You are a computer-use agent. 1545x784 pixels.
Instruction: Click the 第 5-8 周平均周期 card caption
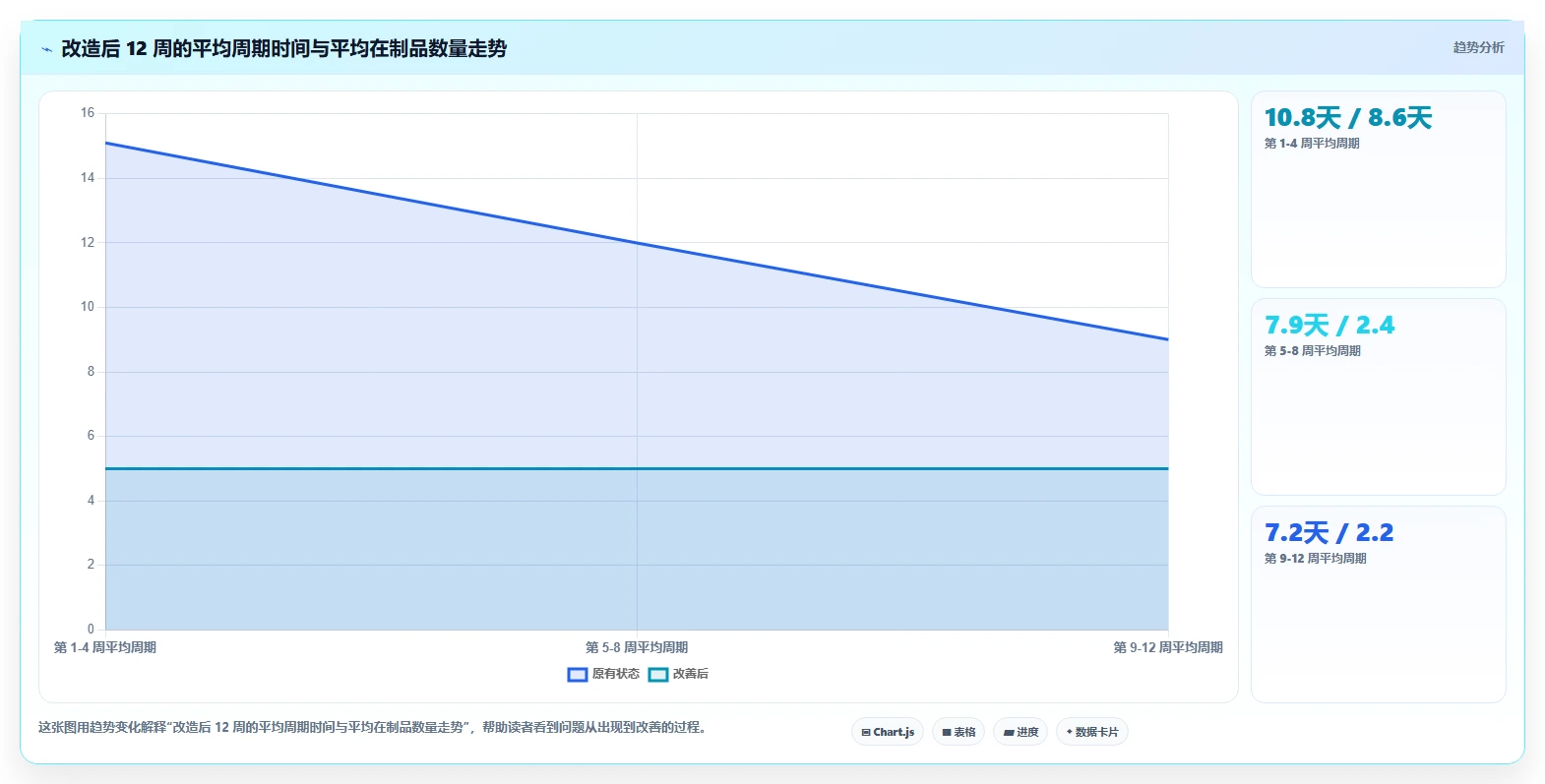(x=1313, y=351)
